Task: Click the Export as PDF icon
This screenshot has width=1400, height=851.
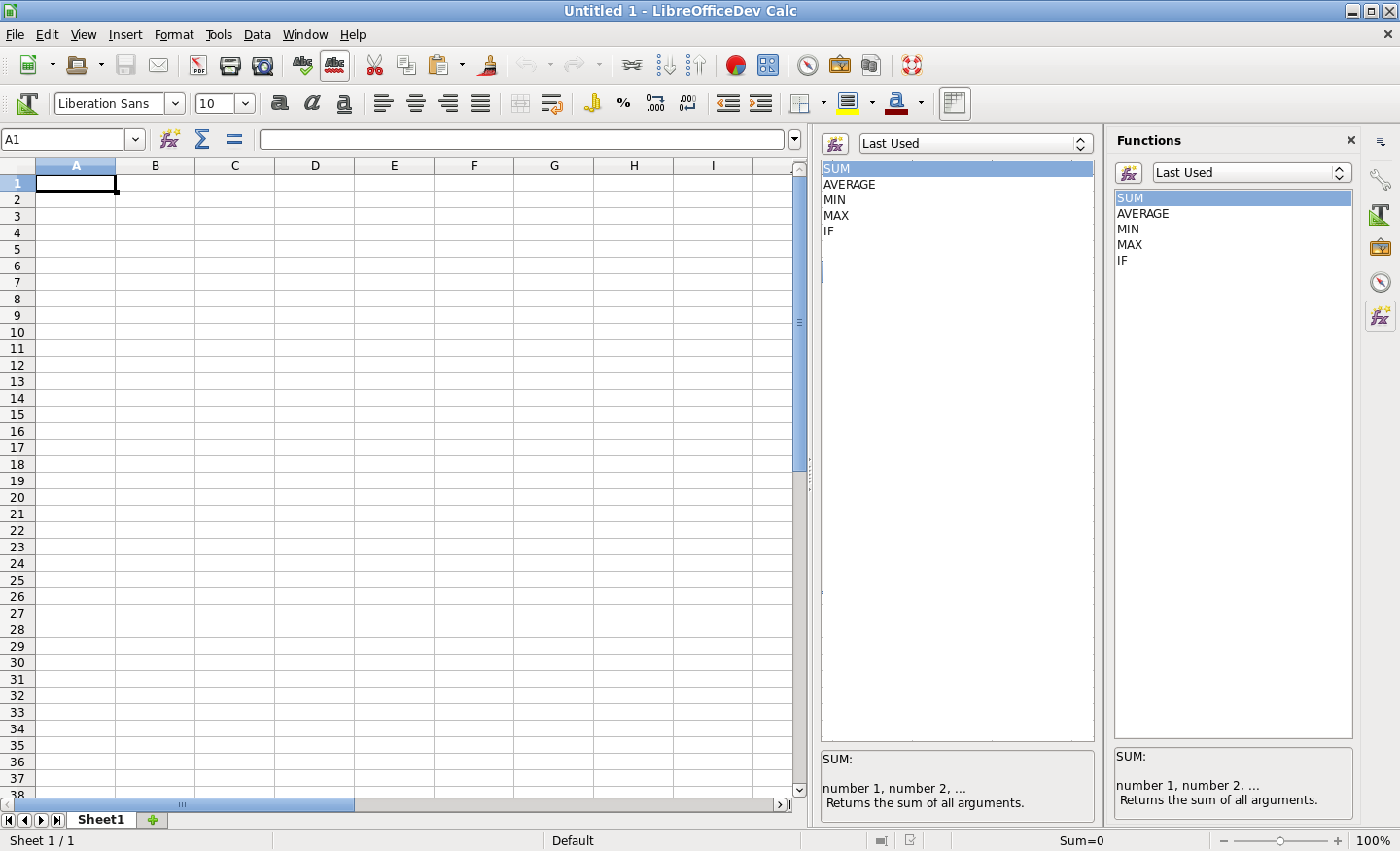Action: click(x=198, y=66)
